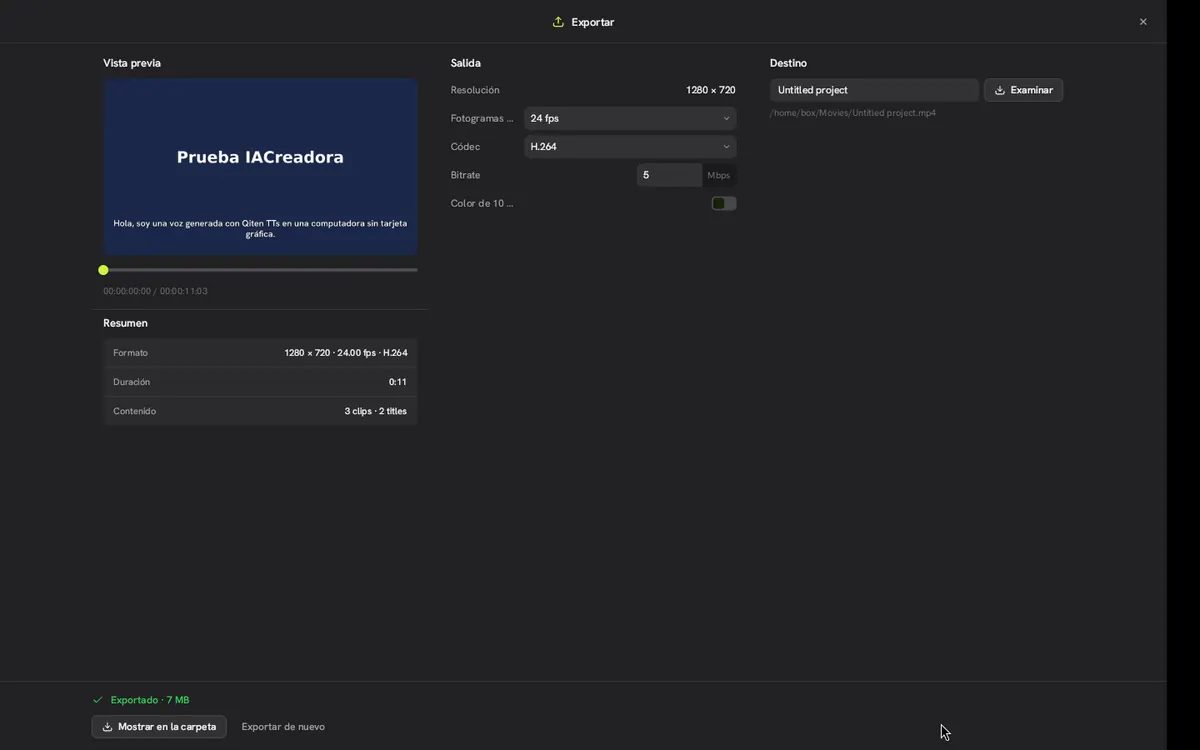Toggle the Color de 10 bits switch
The height and width of the screenshot is (750, 1200).
coord(724,203)
